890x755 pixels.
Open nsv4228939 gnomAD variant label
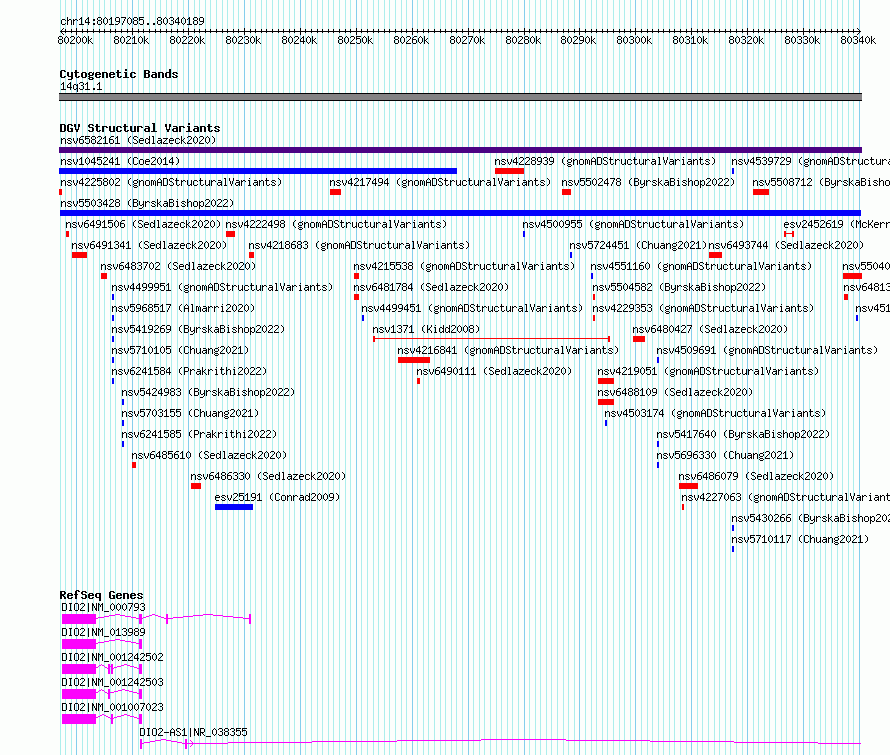coord(605,161)
